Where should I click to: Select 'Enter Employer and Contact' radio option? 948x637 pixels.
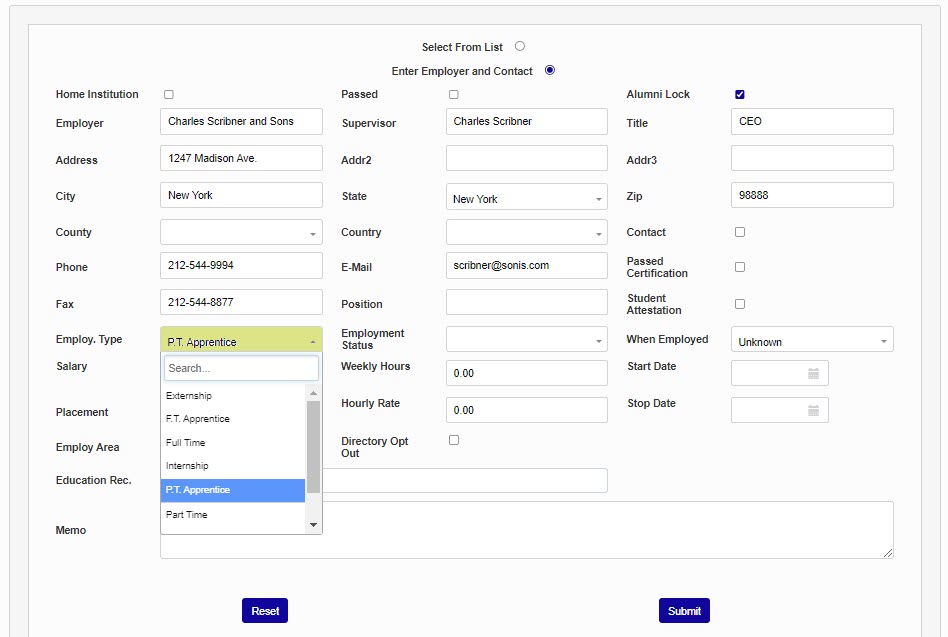click(x=550, y=70)
